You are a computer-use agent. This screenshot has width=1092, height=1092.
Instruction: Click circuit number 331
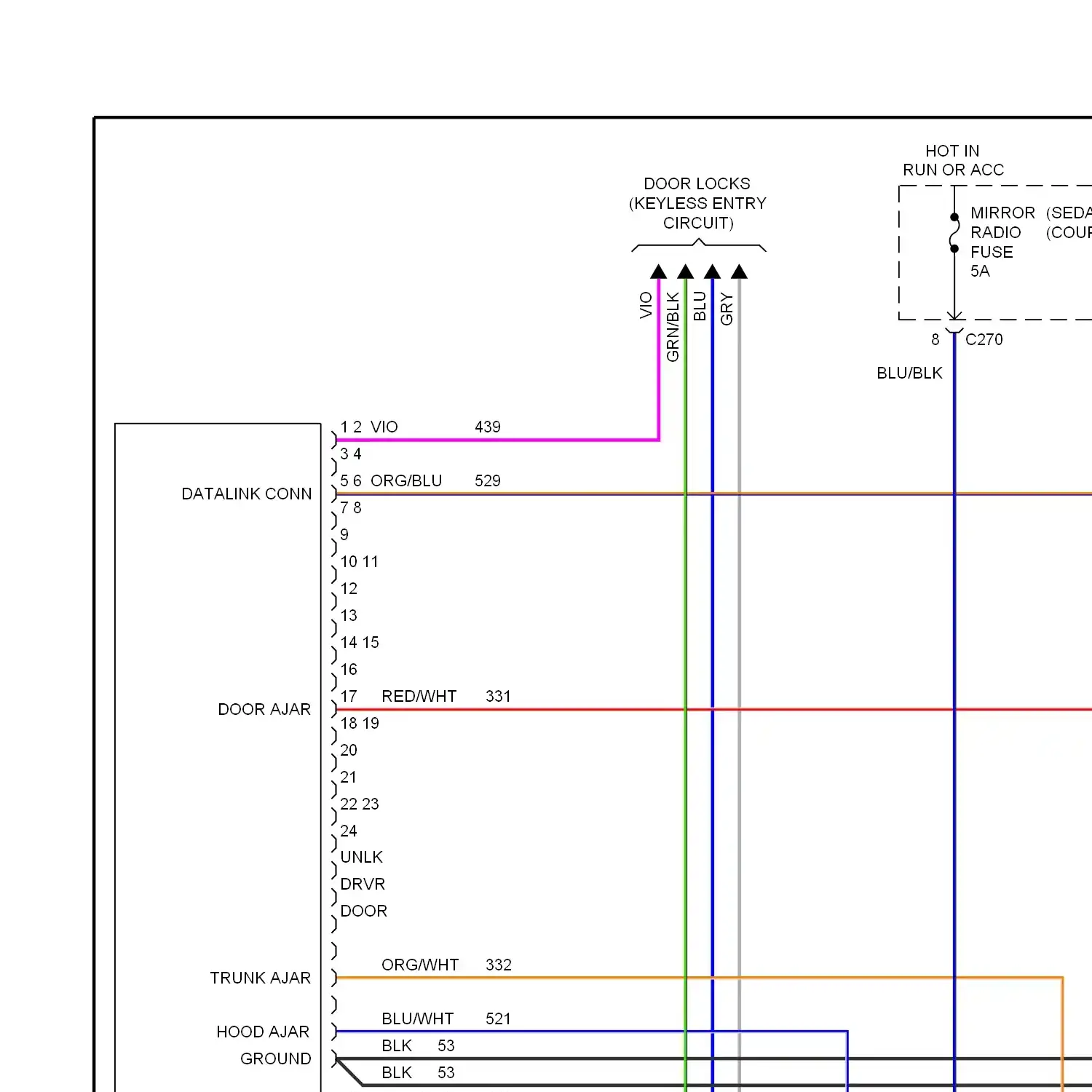point(499,696)
